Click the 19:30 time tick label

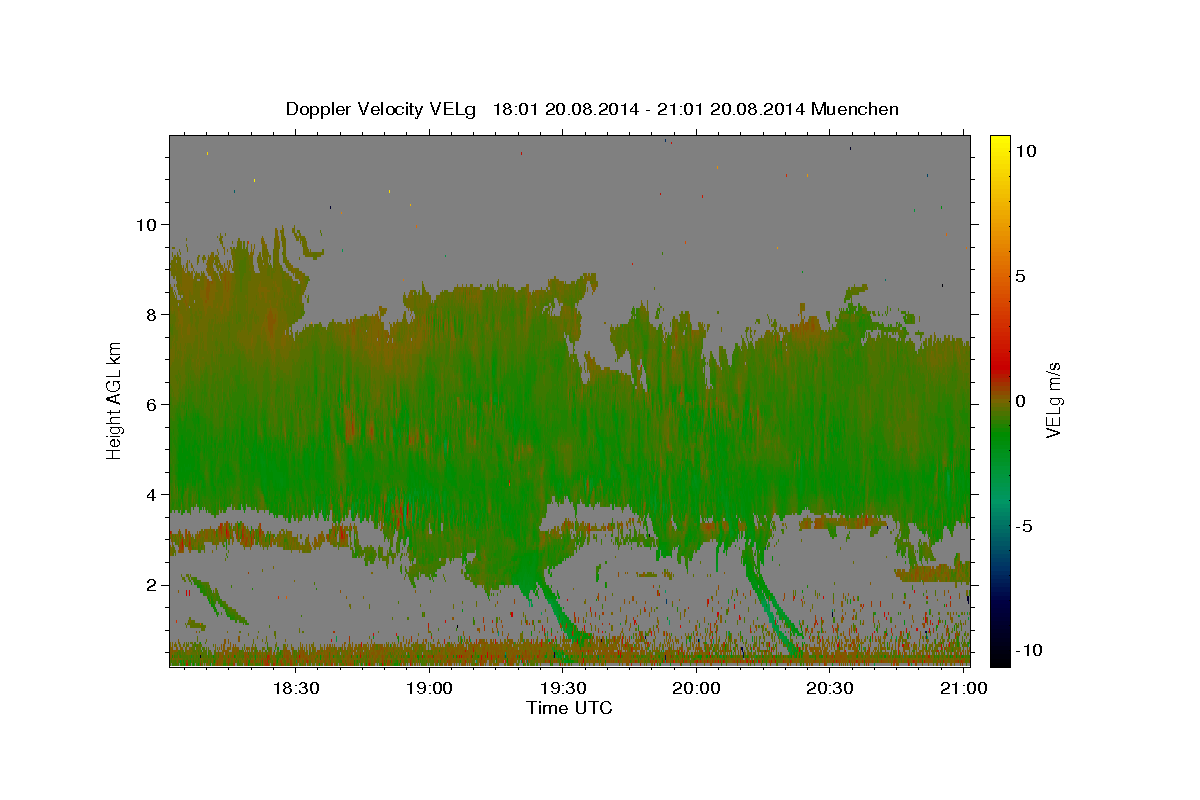click(563, 689)
